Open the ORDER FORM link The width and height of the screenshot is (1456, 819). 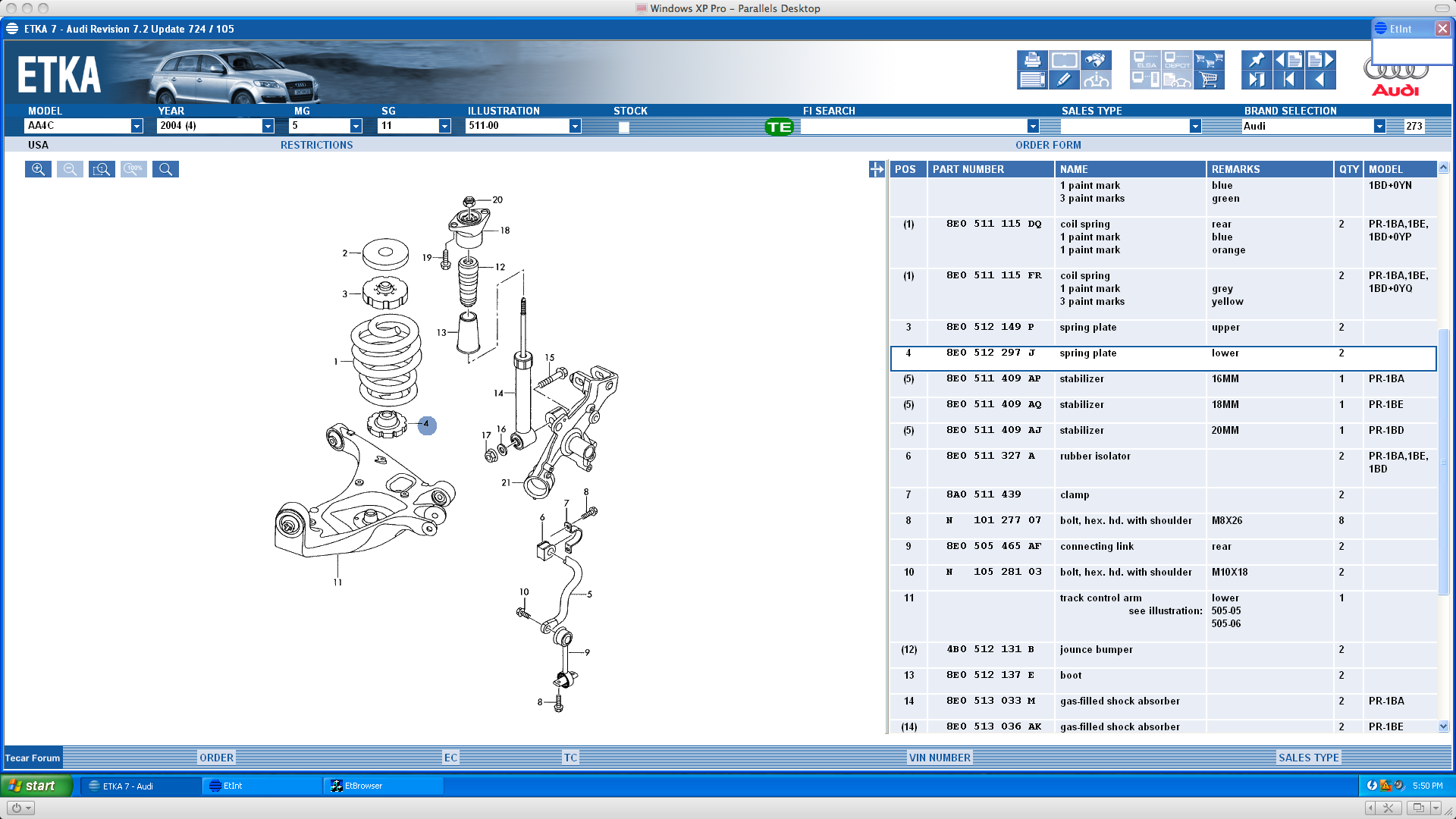1048,145
